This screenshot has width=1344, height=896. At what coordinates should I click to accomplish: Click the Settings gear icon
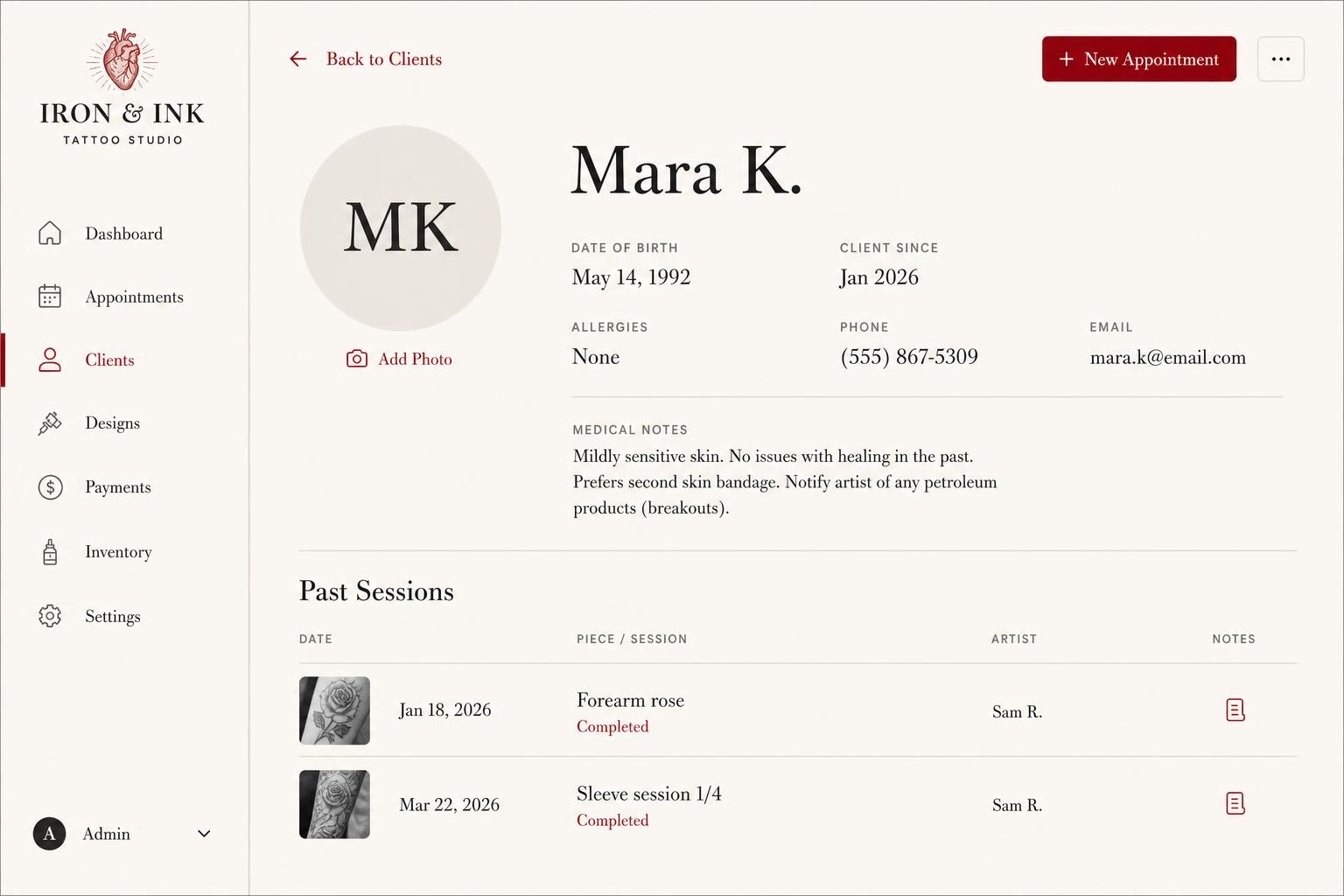coord(50,616)
